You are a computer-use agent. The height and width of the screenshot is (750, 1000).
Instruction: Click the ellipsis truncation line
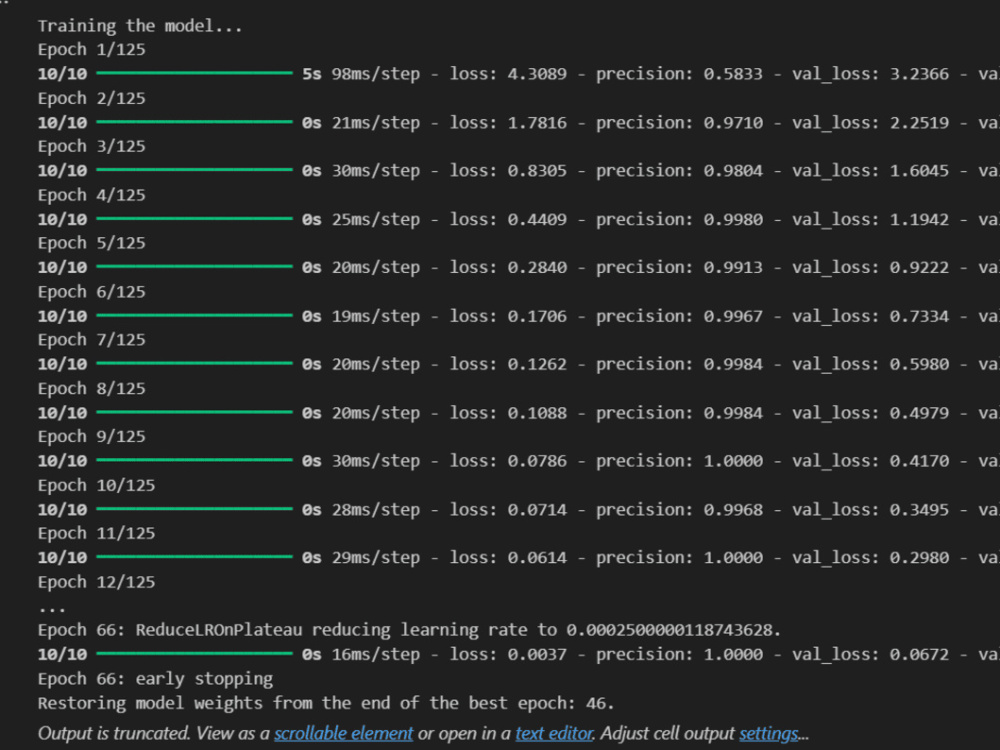[x=52, y=610]
